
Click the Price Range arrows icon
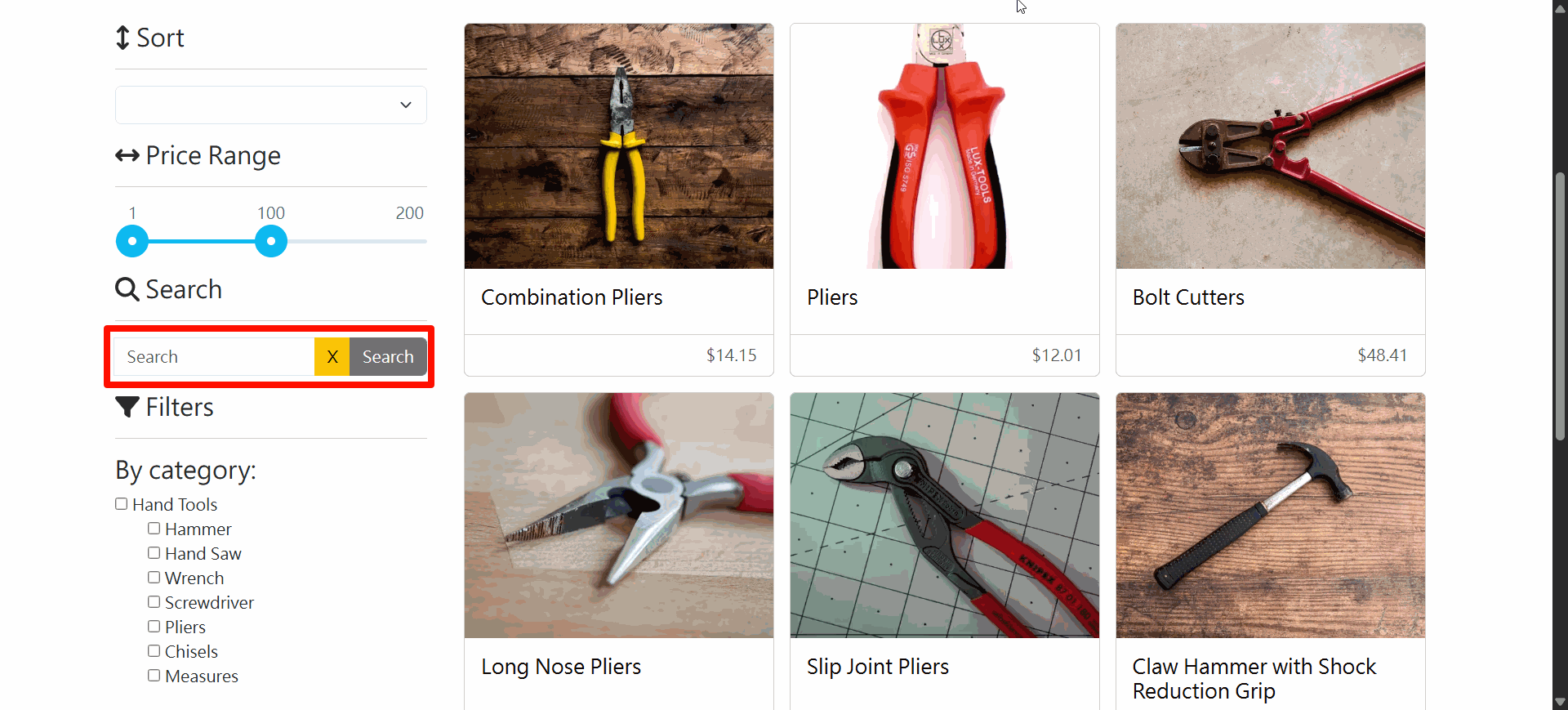pyautogui.click(x=127, y=155)
